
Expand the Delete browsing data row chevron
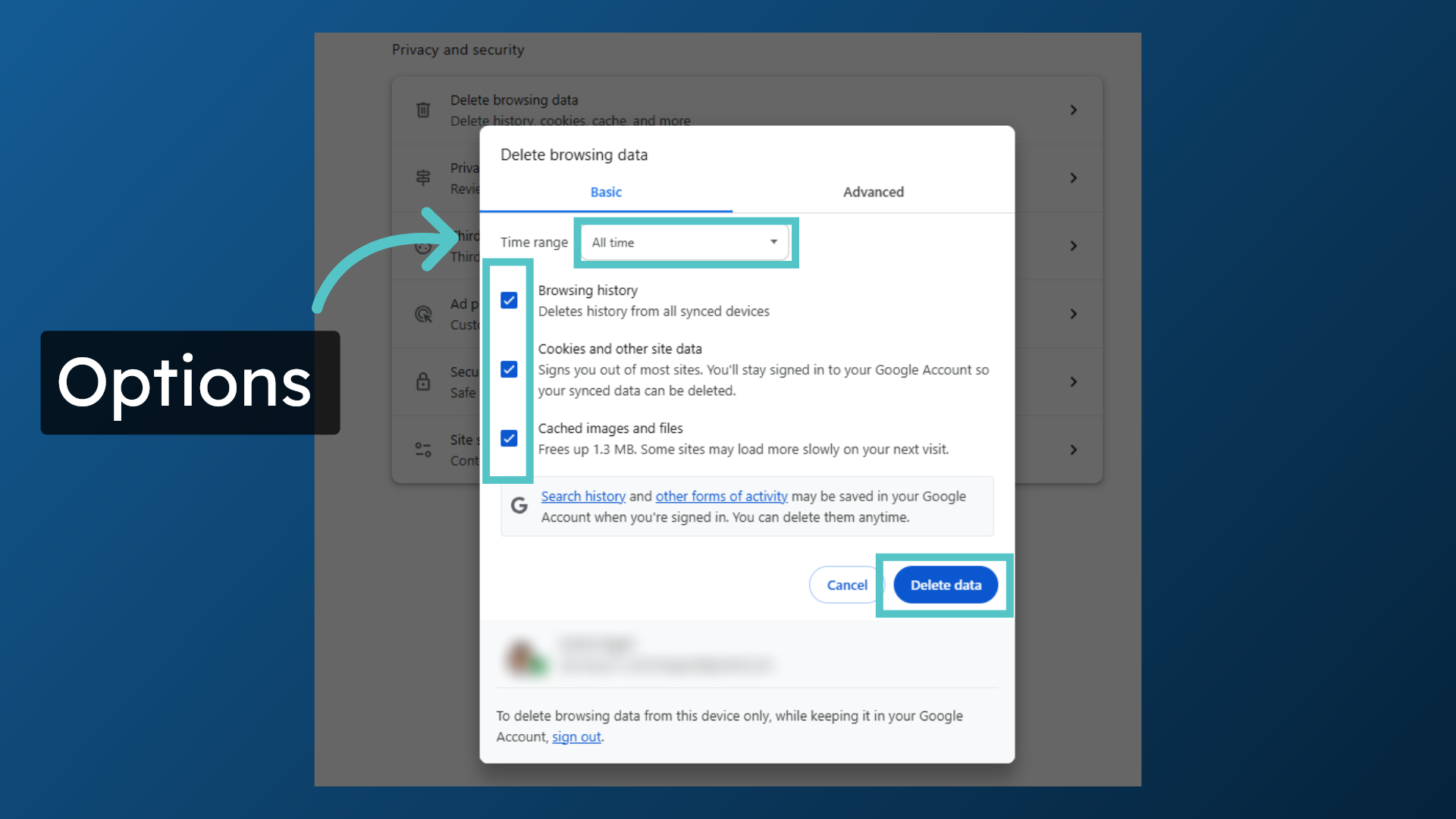1073,110
